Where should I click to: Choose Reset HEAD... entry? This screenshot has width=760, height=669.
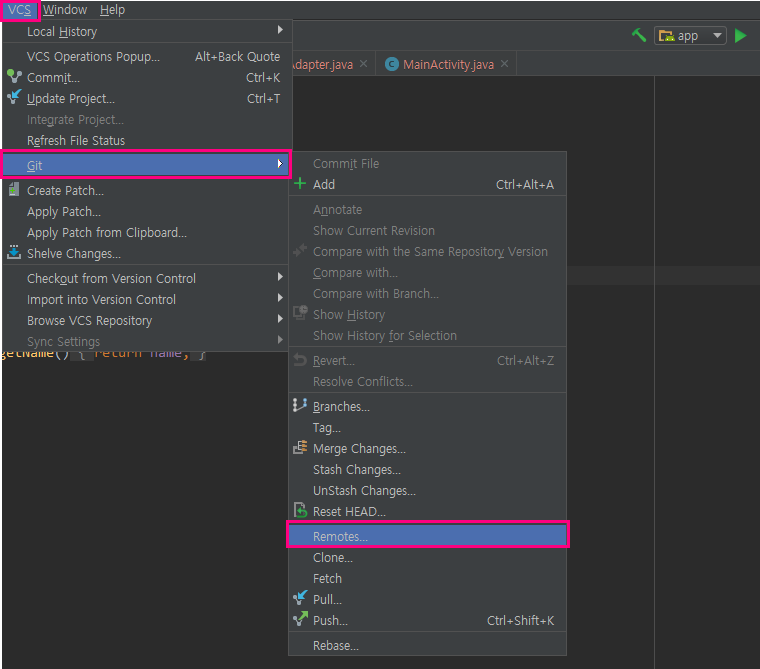click(428, 511)
